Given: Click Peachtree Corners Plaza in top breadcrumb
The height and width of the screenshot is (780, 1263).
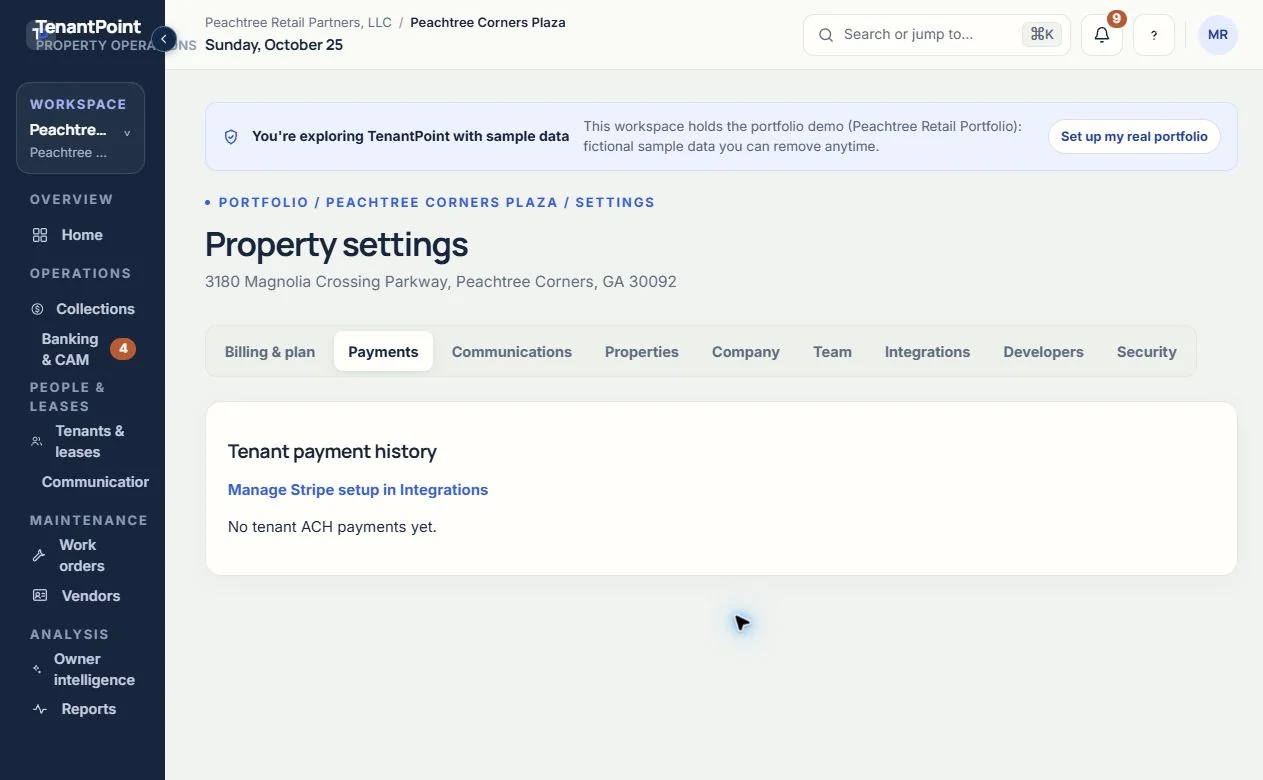Looking at the screenshot, I should 488,22.
